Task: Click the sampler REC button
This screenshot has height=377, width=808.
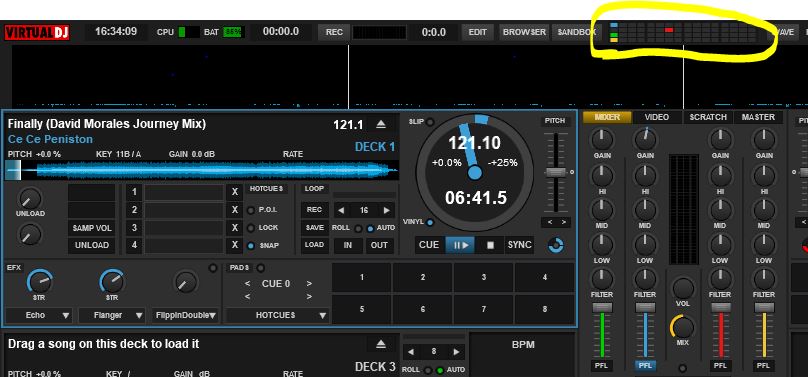Action: pyautogui.click(x=314, y=210)
